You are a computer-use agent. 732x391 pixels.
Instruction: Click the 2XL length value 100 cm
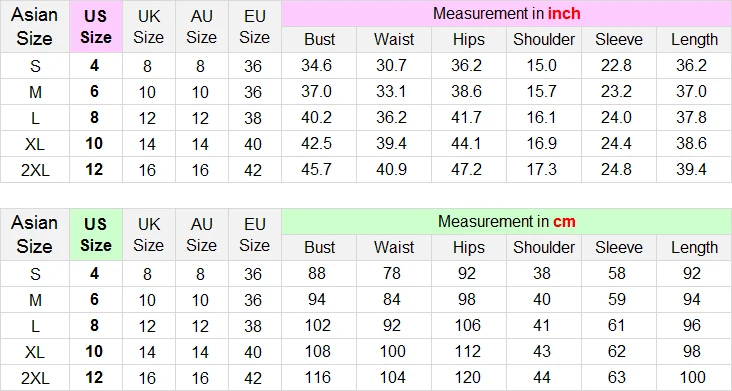click(x=692, y=377)
